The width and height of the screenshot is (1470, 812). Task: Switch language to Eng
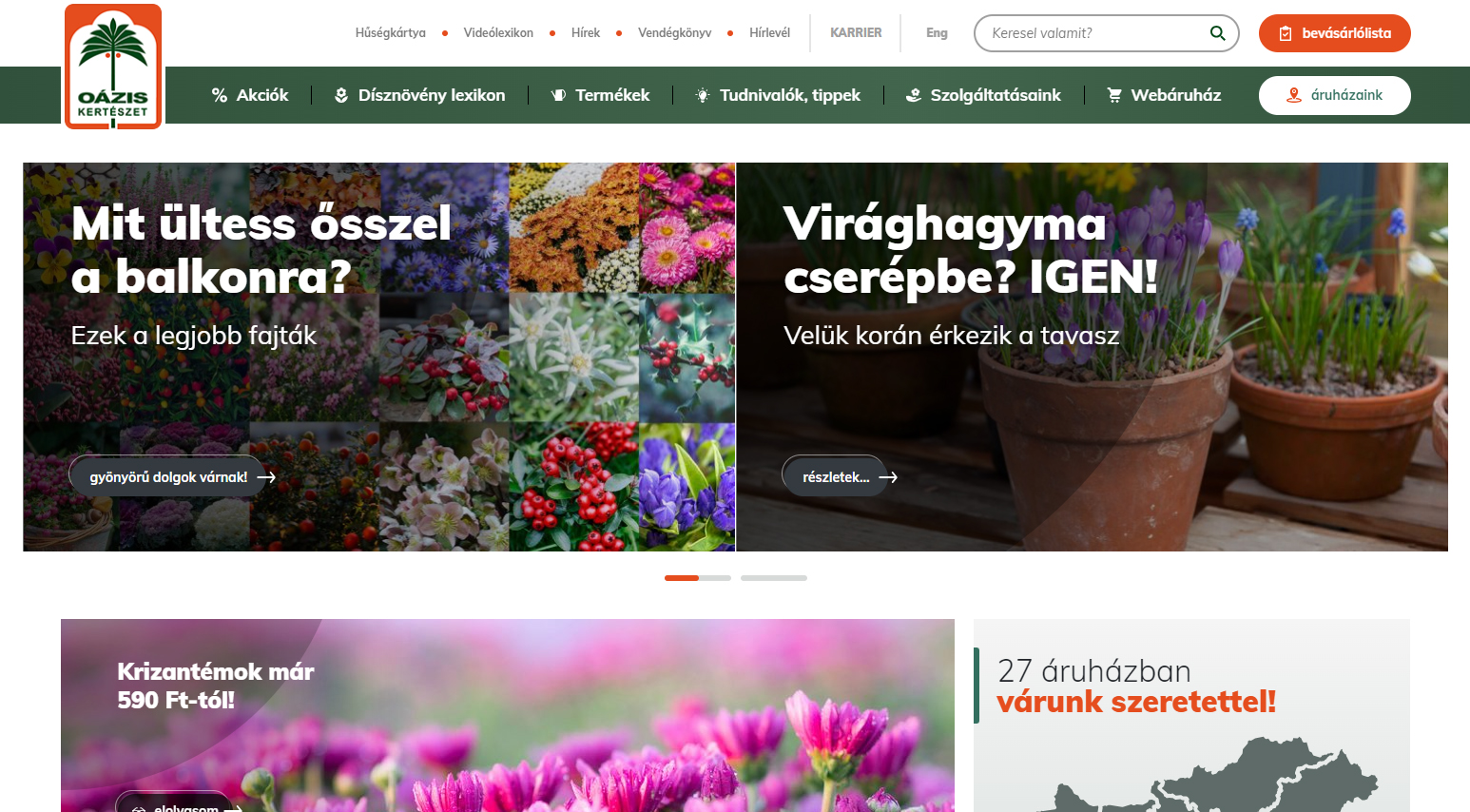pyautogui.click(x=937, y=32)
